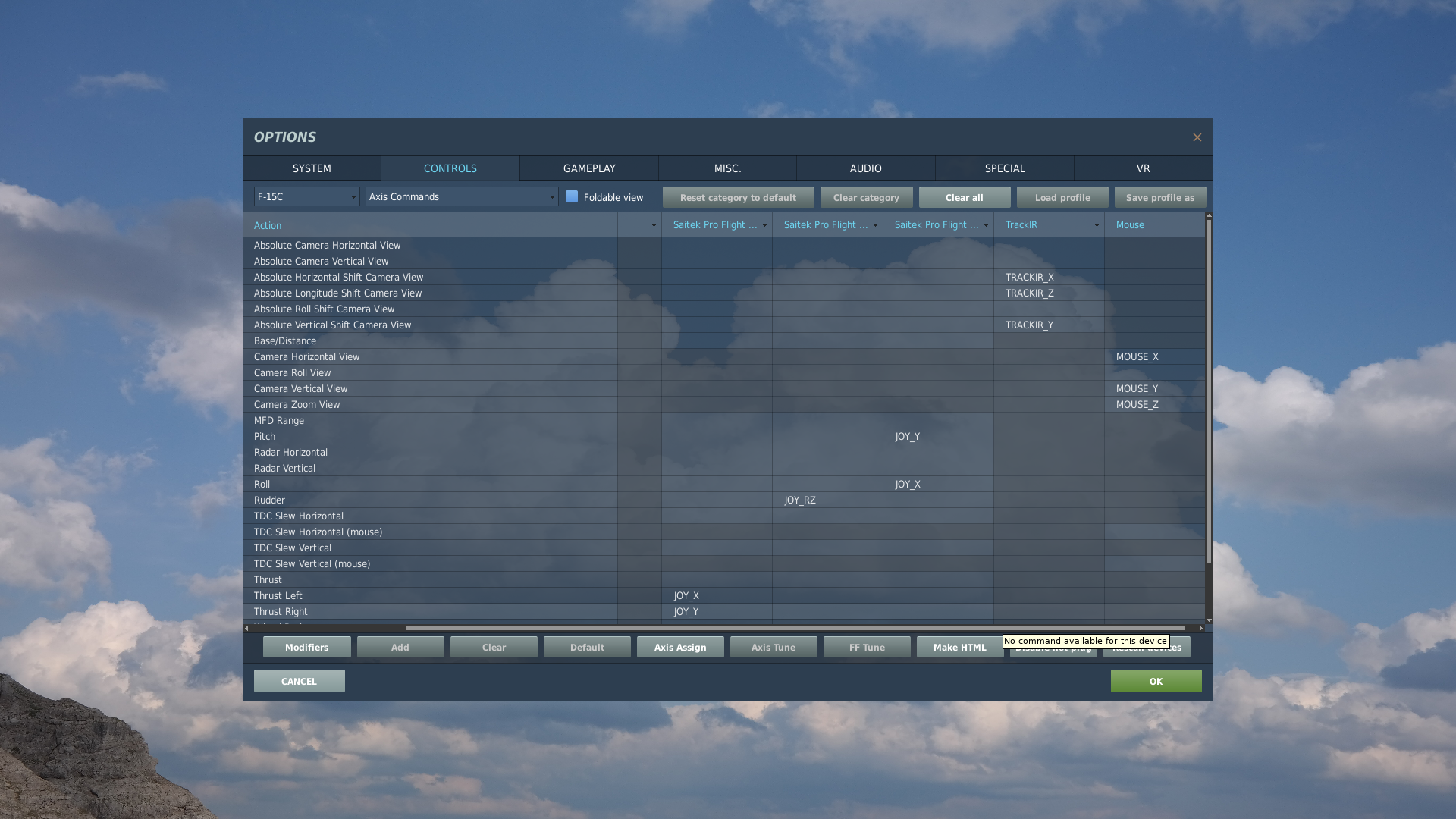Select the Absolute Camera Horizontal View action
Viewport: 1456px width, 819px height.
[x=430, y=246]
